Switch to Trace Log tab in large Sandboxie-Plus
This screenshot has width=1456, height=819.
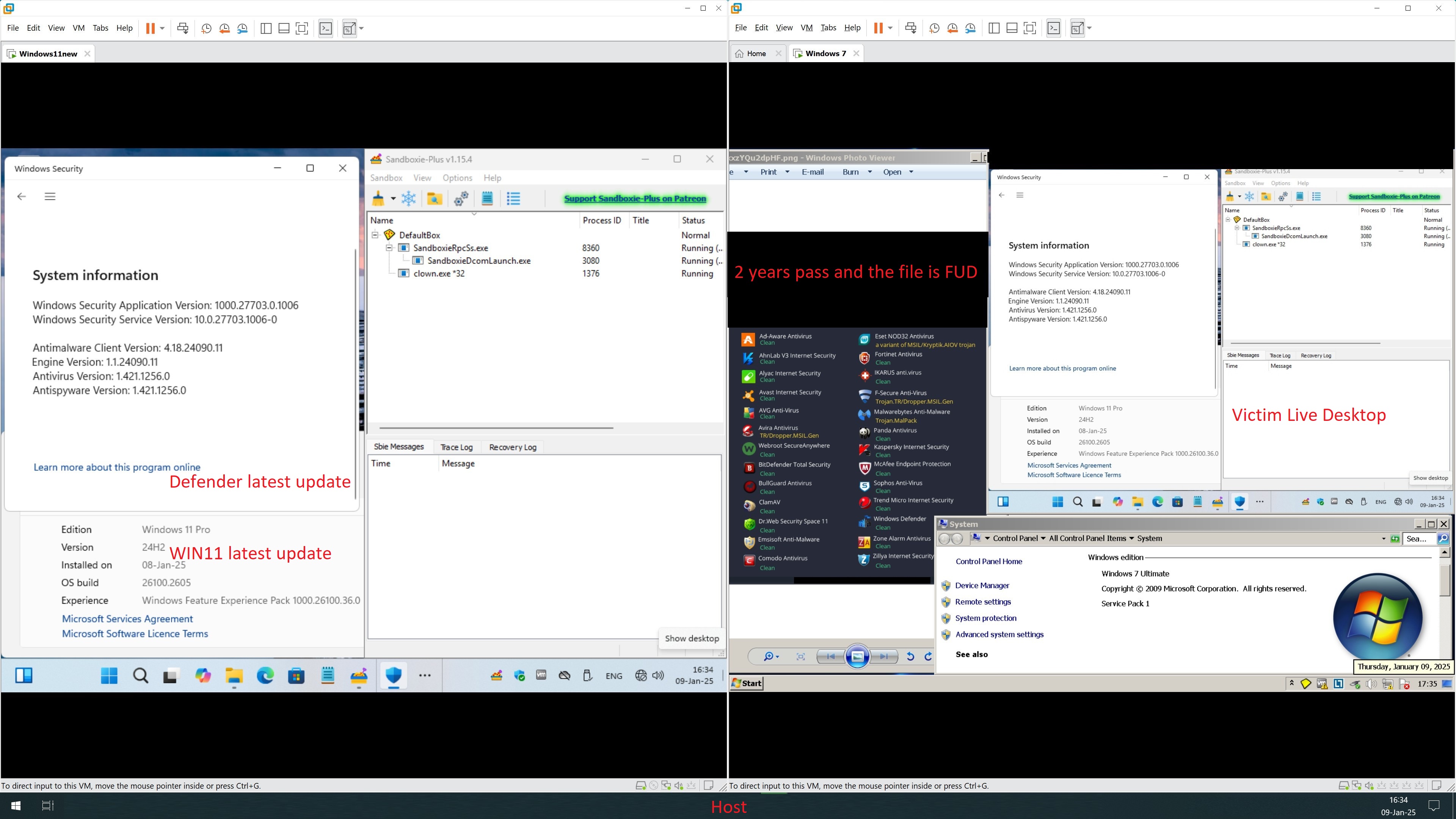point(456,447)
